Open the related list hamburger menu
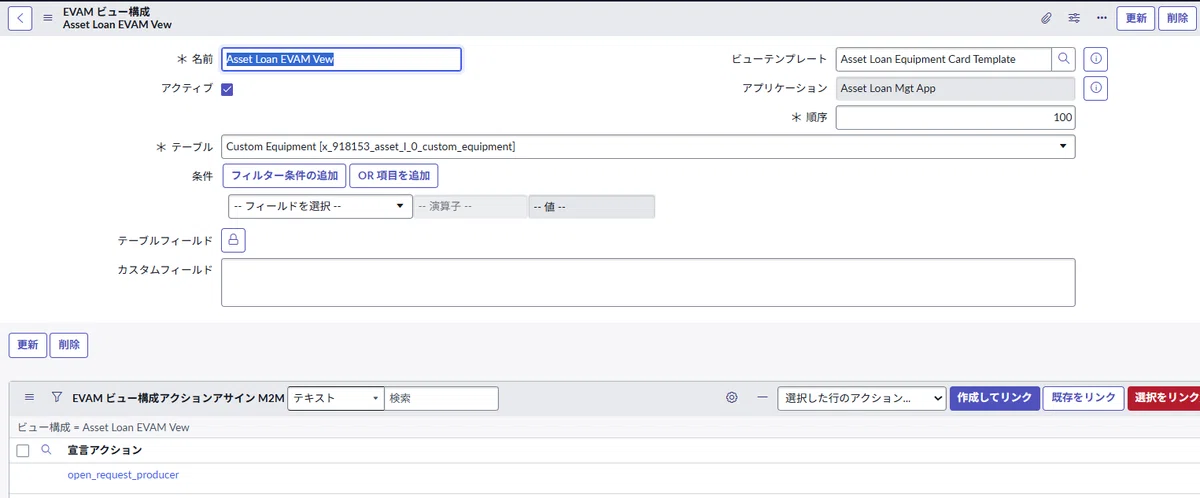 click(x=30, y=397)
